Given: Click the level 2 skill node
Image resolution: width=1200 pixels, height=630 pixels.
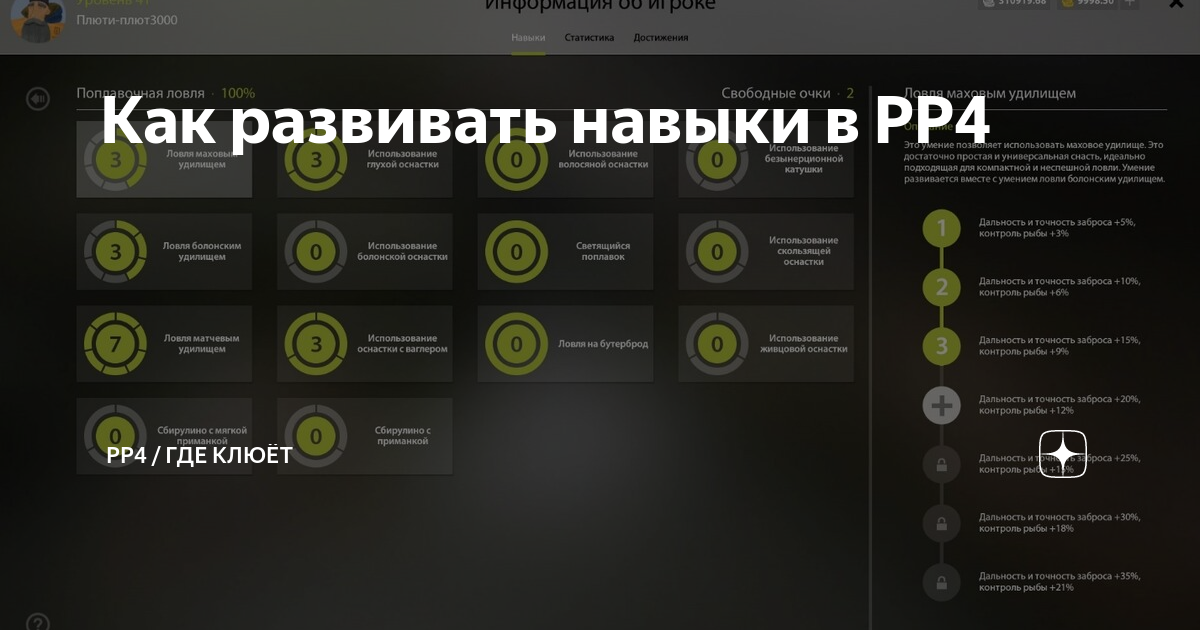Looking at the screenshot, I should click(941, 288).
